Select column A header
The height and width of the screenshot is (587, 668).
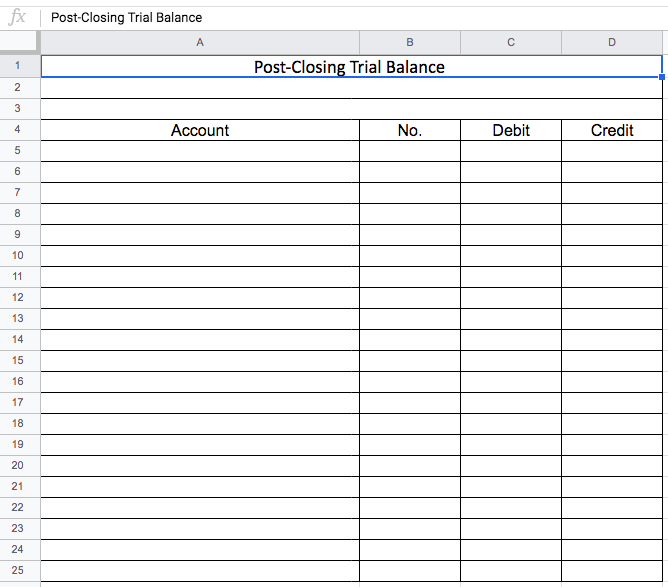point(200,42)
